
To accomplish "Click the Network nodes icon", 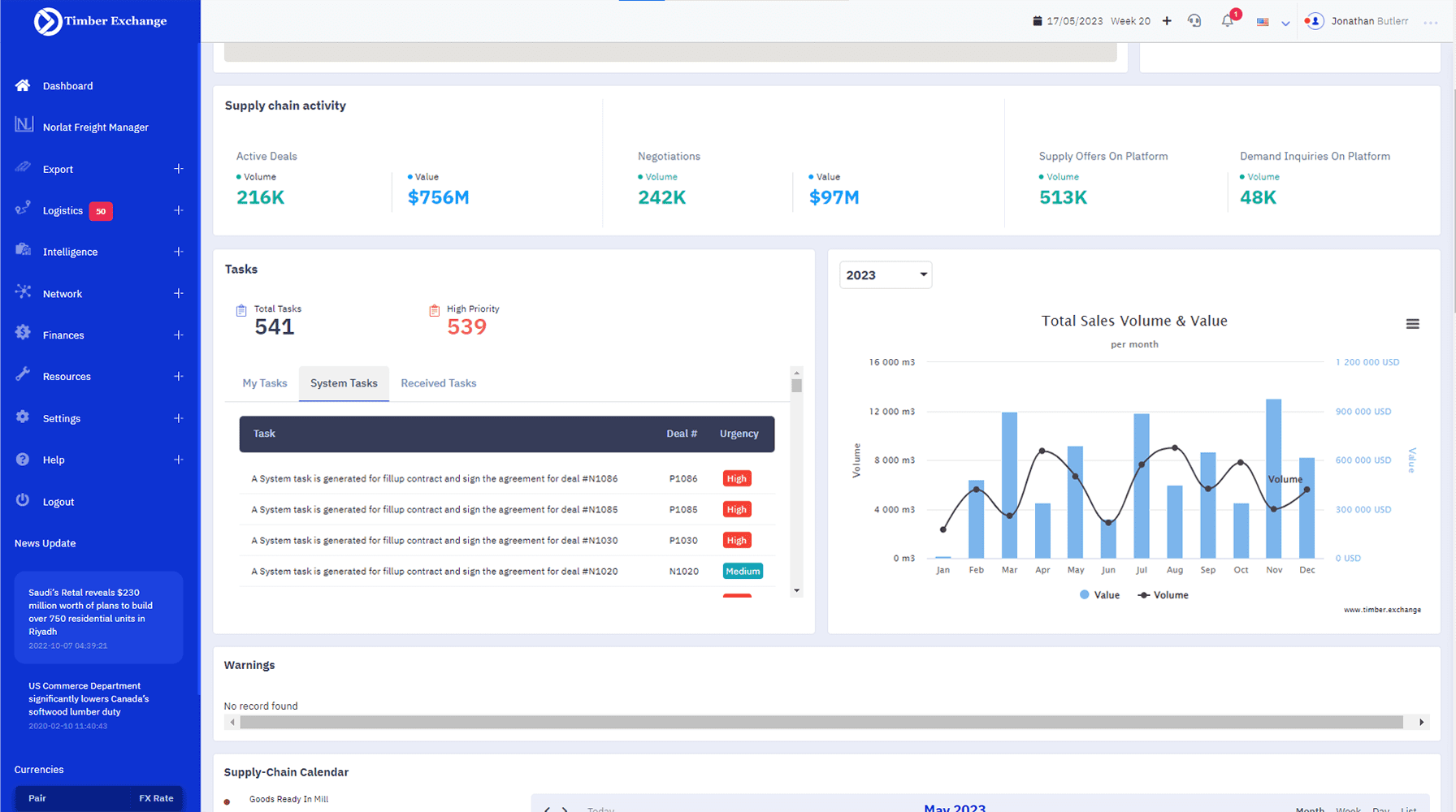I will [x=23, y=292].
